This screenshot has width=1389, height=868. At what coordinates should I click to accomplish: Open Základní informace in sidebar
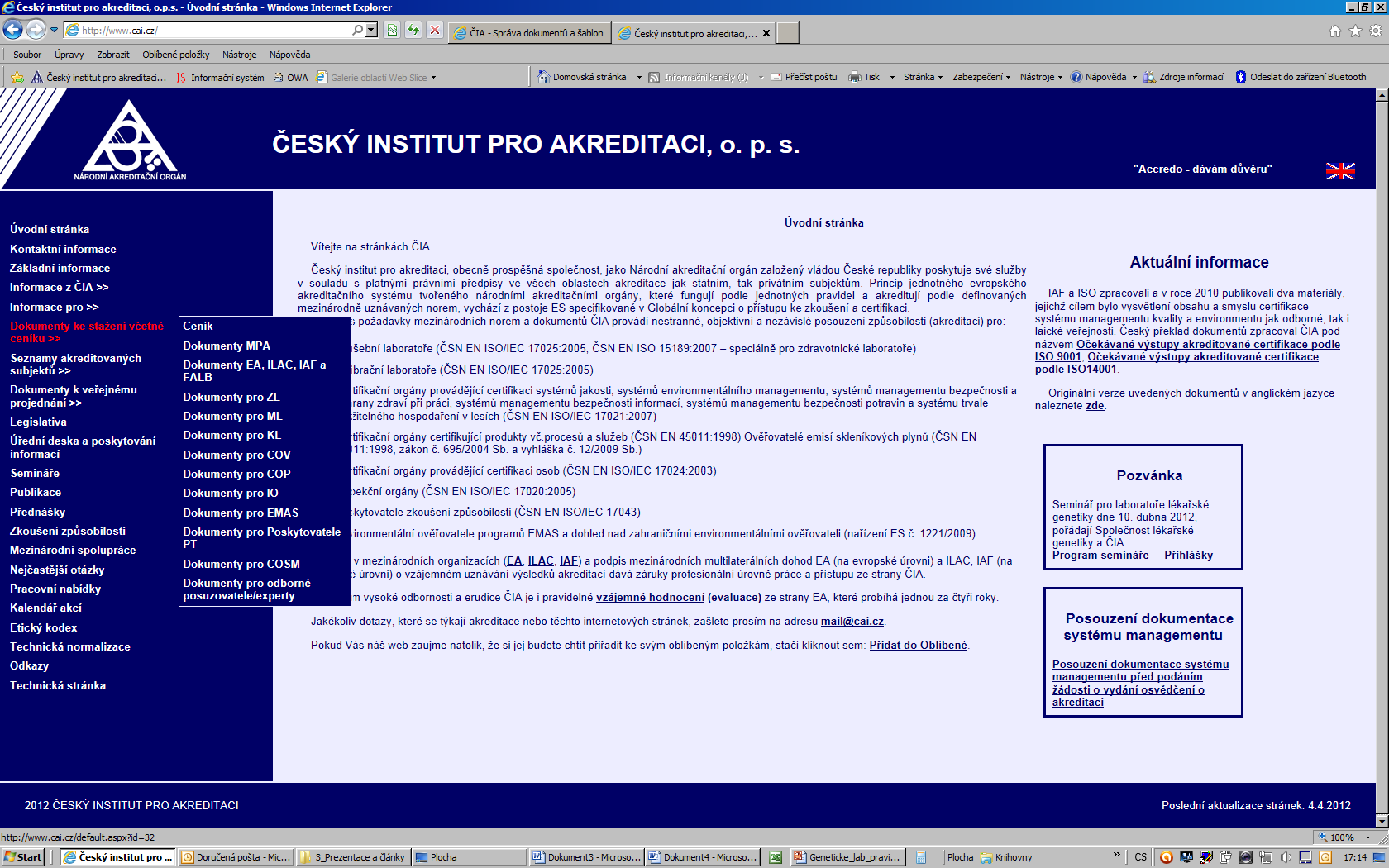tap(60, 268)
